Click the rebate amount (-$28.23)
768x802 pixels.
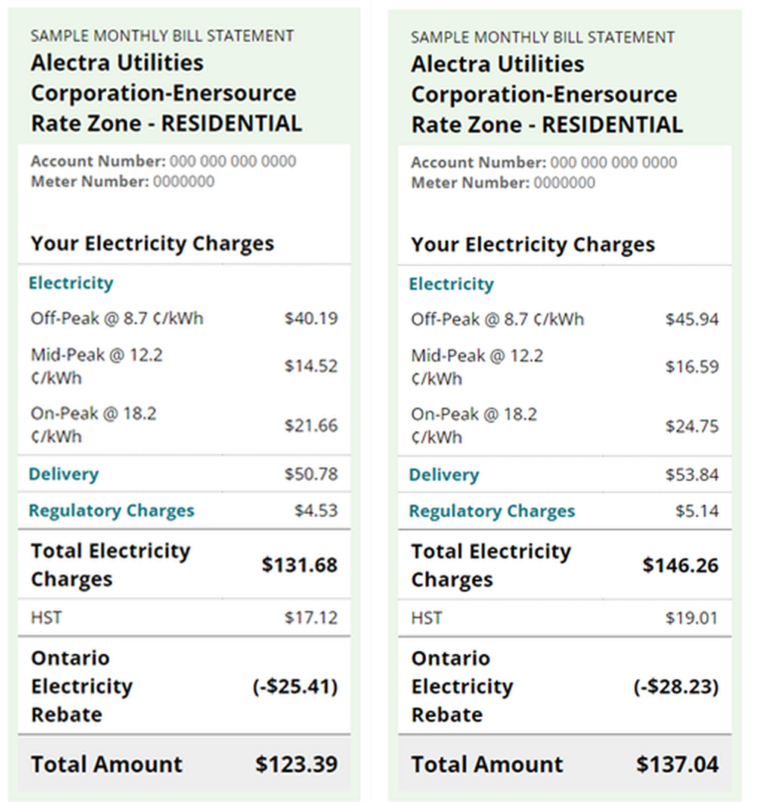[x=676, y=687]
